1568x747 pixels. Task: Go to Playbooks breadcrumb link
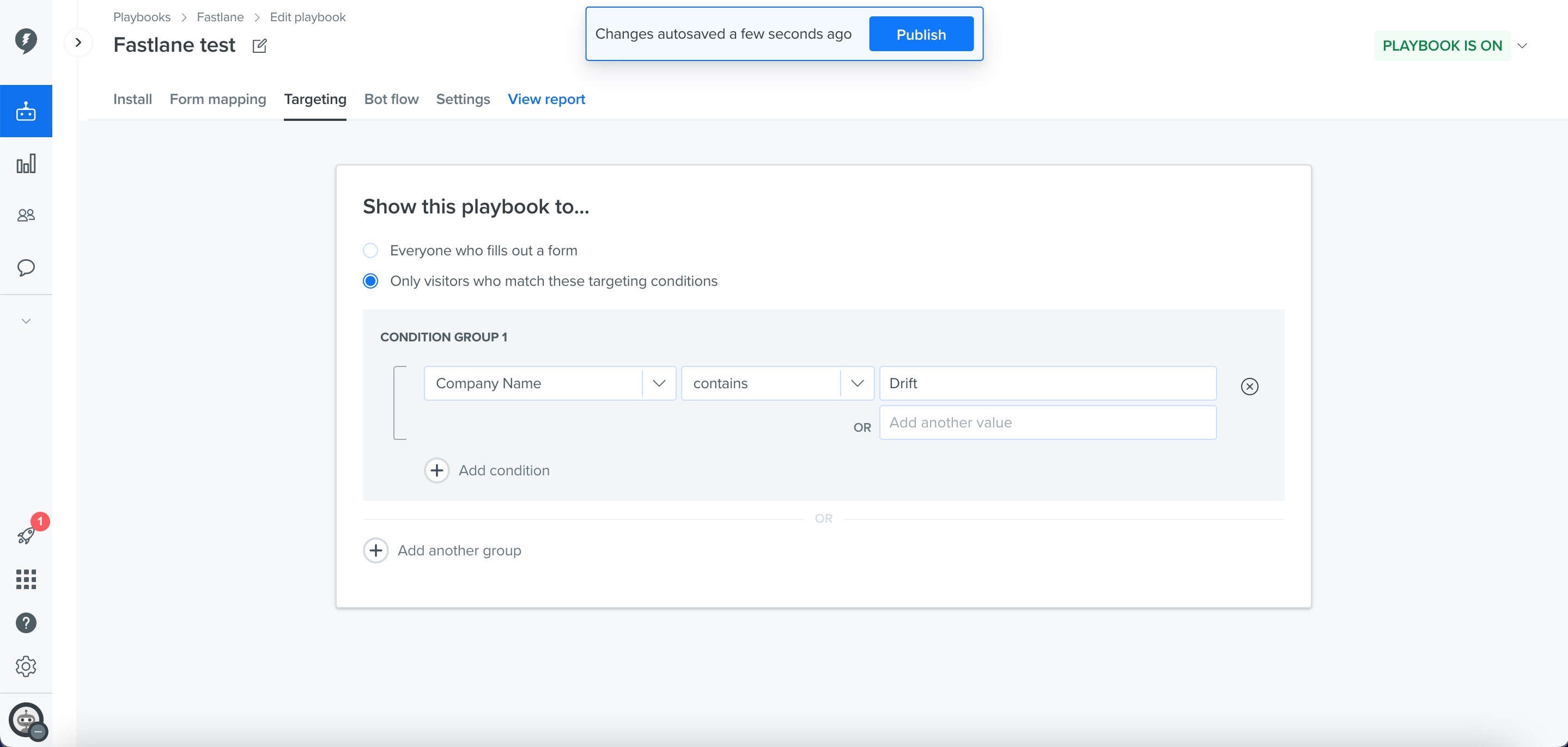(x=142, y=17)
